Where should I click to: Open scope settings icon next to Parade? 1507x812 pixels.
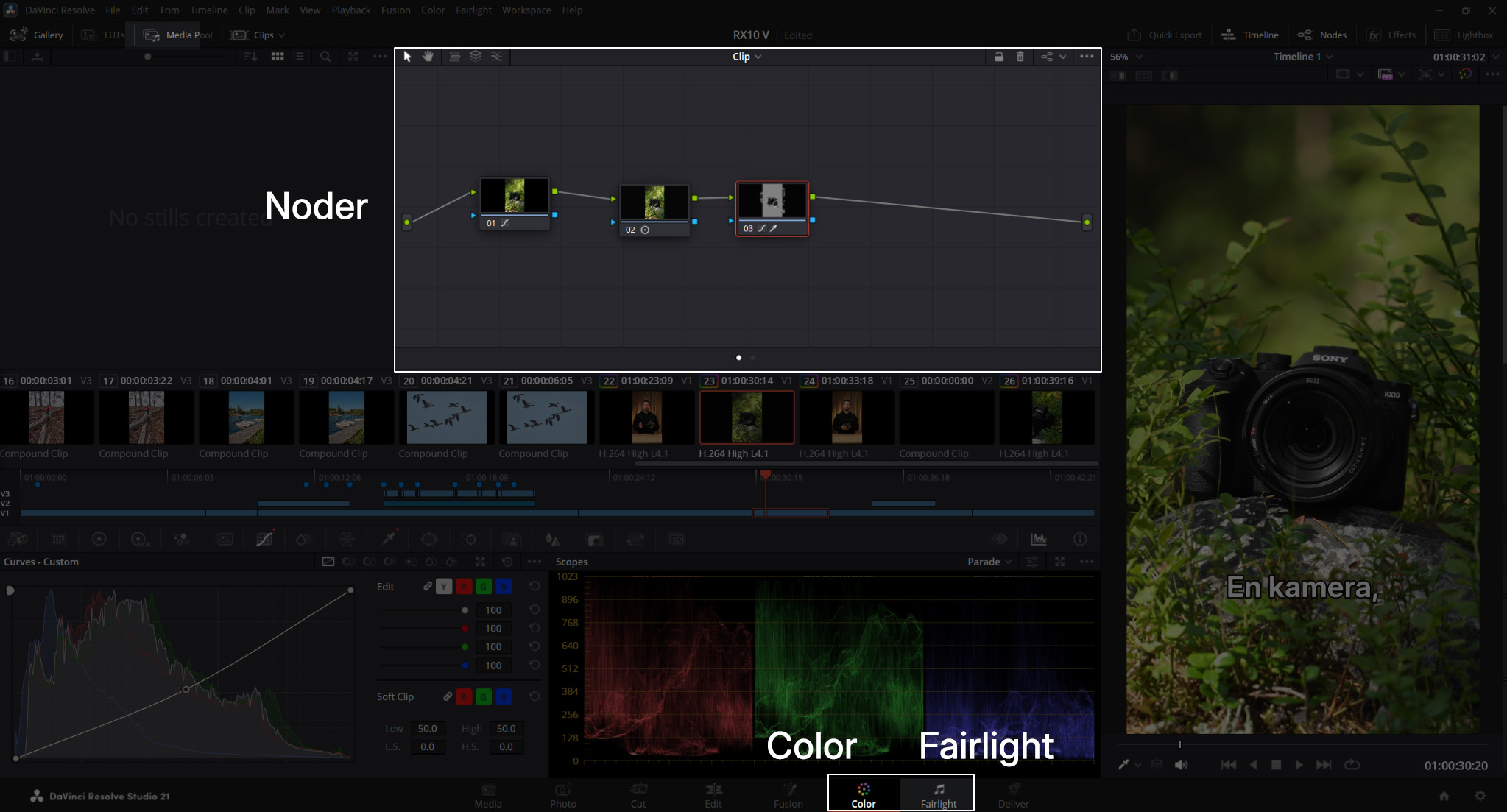coord(1033,562)
